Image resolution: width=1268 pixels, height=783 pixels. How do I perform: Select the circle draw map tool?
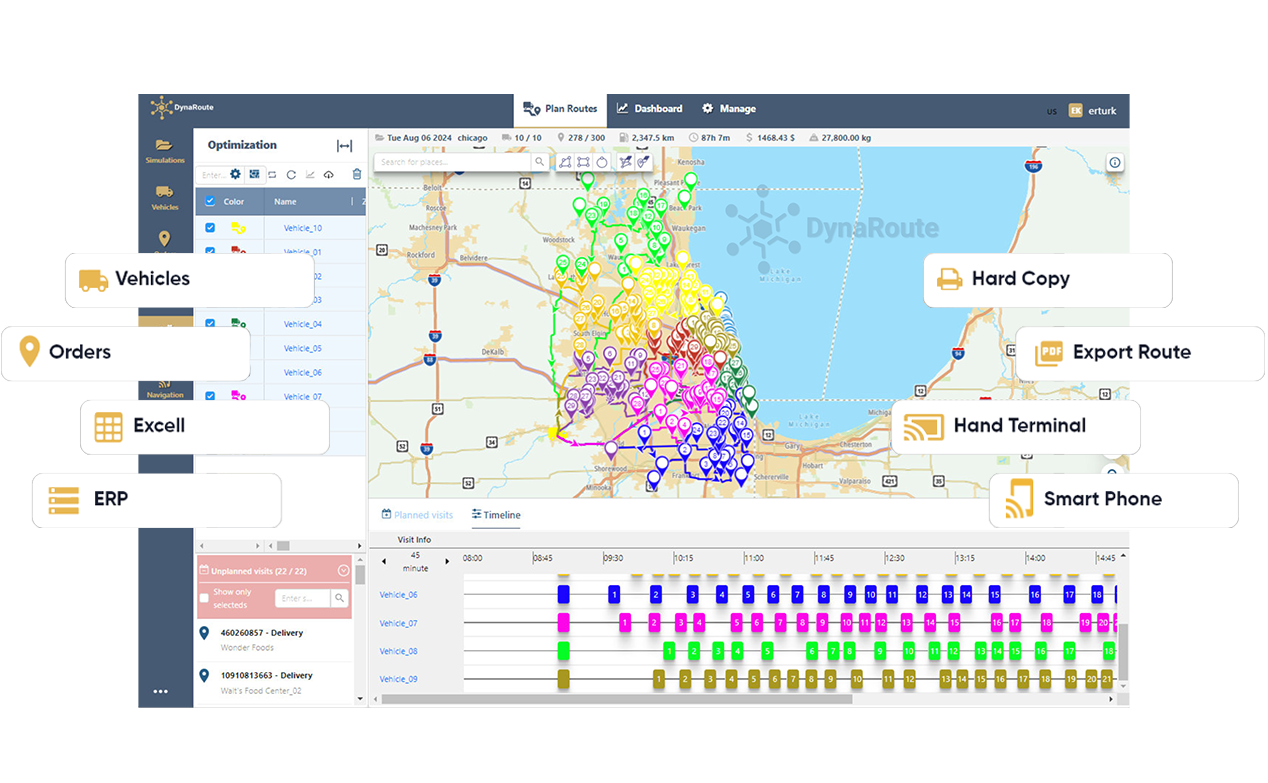pyautogui.click(x=602, y=161)
